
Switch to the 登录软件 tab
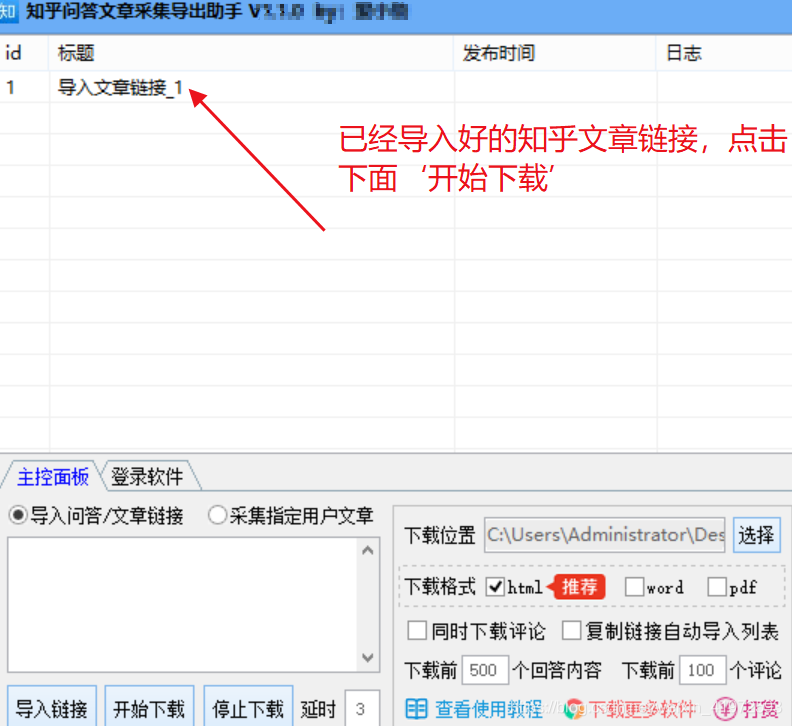pos(147,476)
